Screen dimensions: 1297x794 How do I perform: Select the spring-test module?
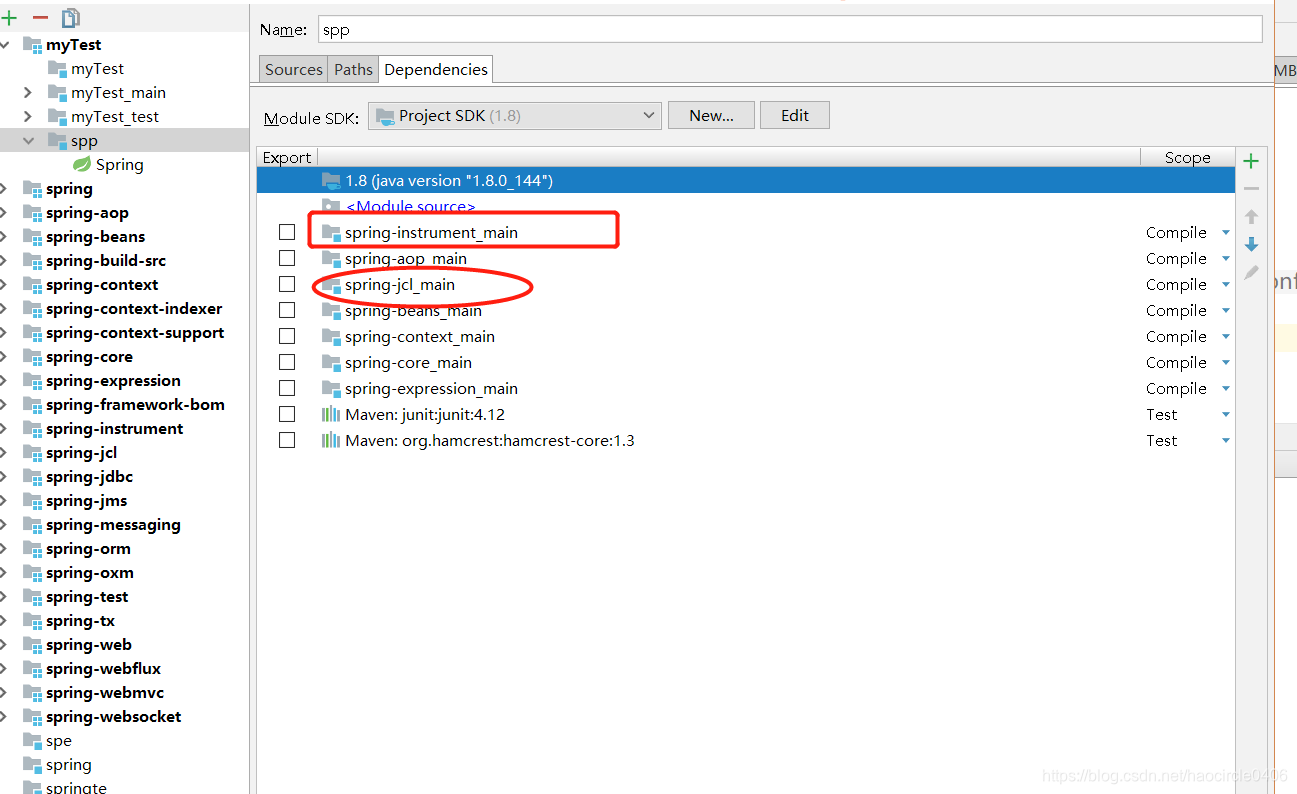click(x=87, y=597)
